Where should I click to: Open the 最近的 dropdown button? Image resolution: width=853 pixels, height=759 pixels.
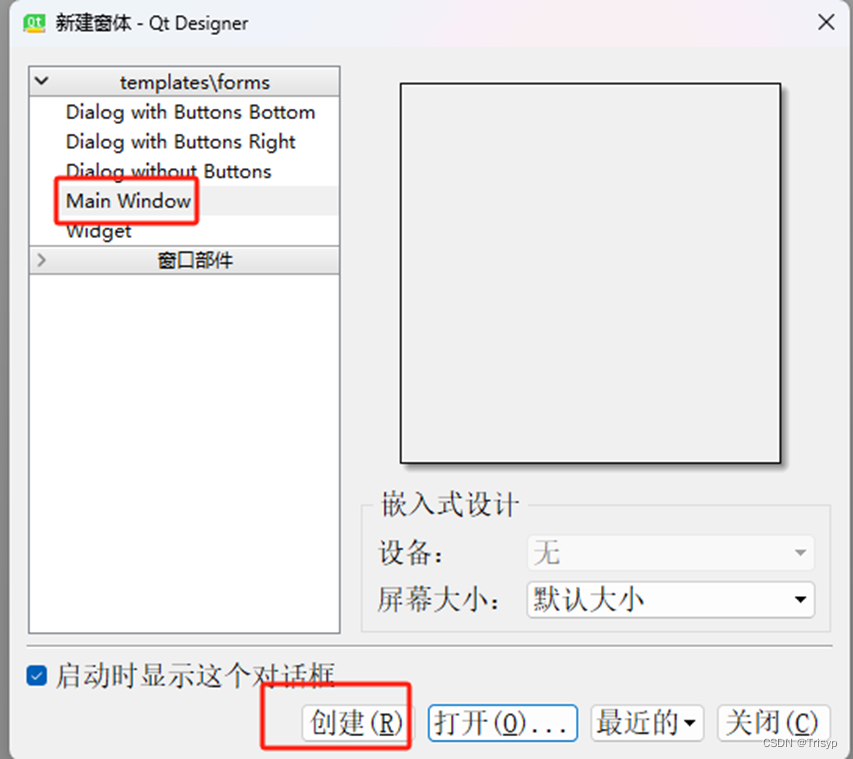[x=647, y=723]
